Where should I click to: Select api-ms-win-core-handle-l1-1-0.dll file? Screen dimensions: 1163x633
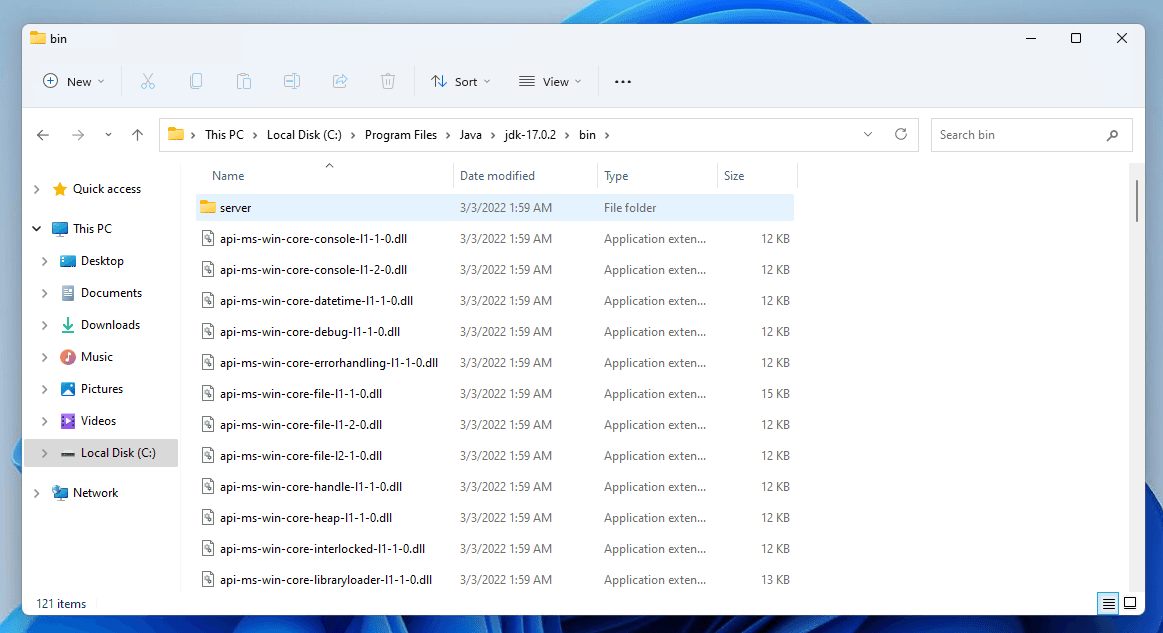(x=495, y=487)
